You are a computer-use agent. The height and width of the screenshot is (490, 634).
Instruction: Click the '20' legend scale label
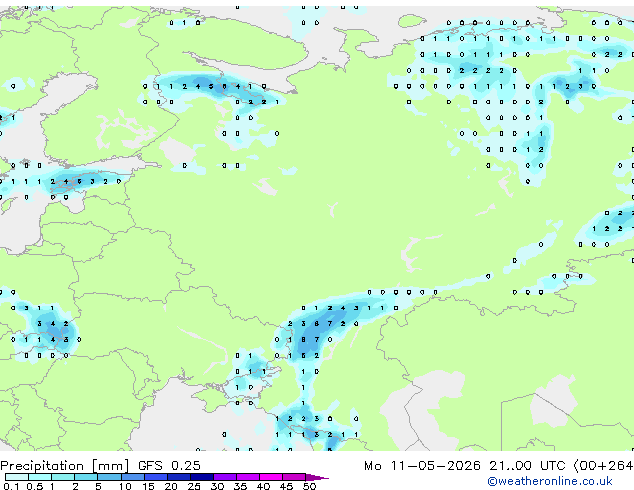pyautogui.click(x=171, y=486)
